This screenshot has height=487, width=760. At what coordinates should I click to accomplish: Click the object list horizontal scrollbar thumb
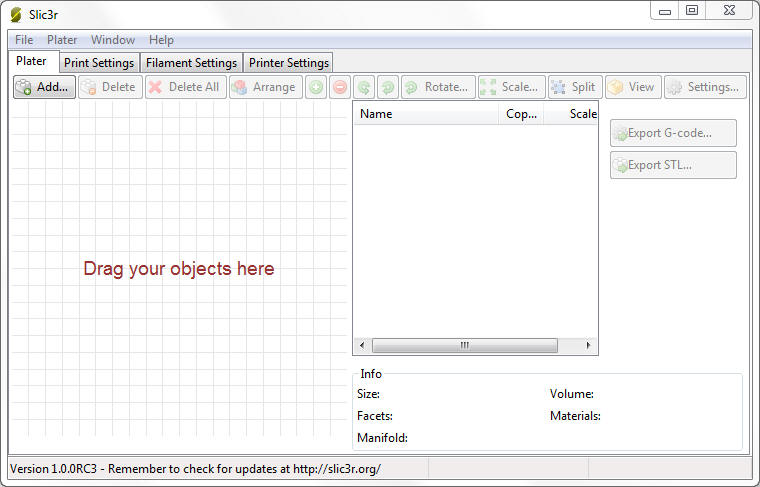(465, 346)
